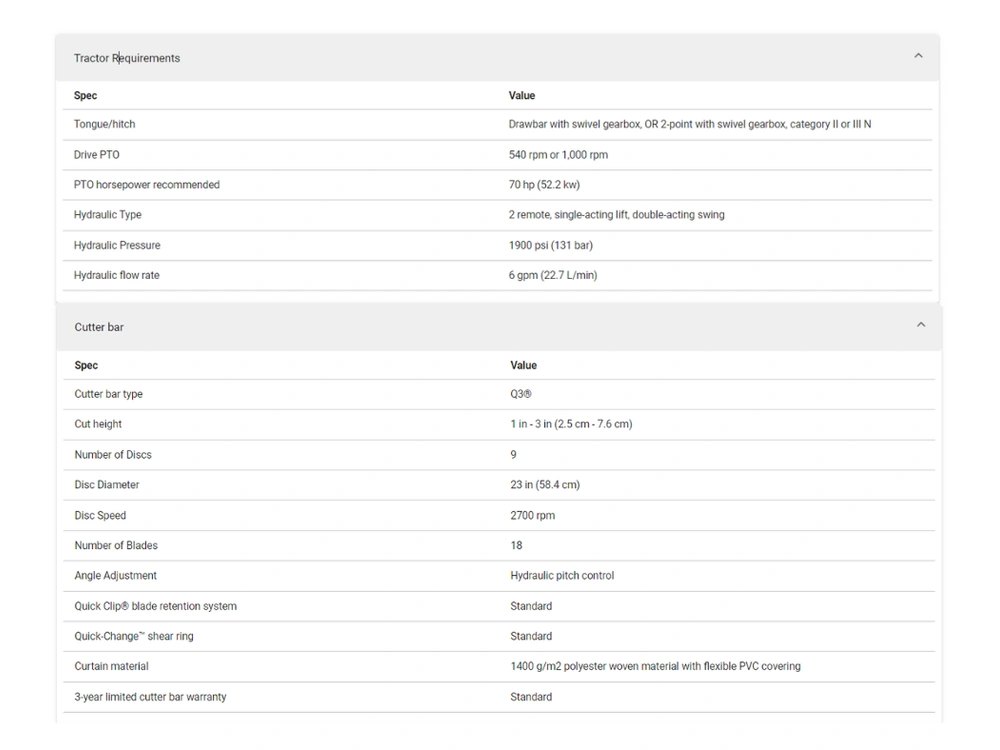Click the Drive PTO value 540 rpm

click(x=558, y=155)
